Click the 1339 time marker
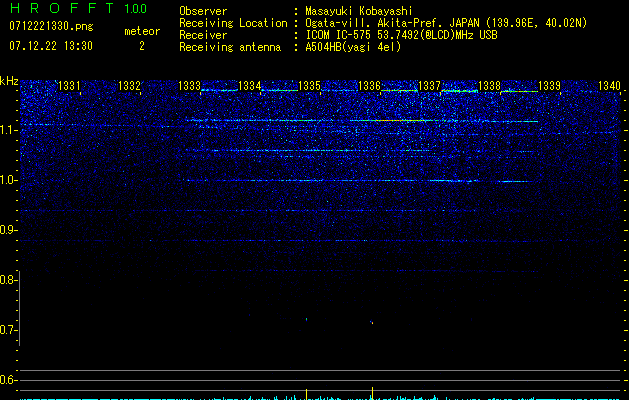 [549, 86]
